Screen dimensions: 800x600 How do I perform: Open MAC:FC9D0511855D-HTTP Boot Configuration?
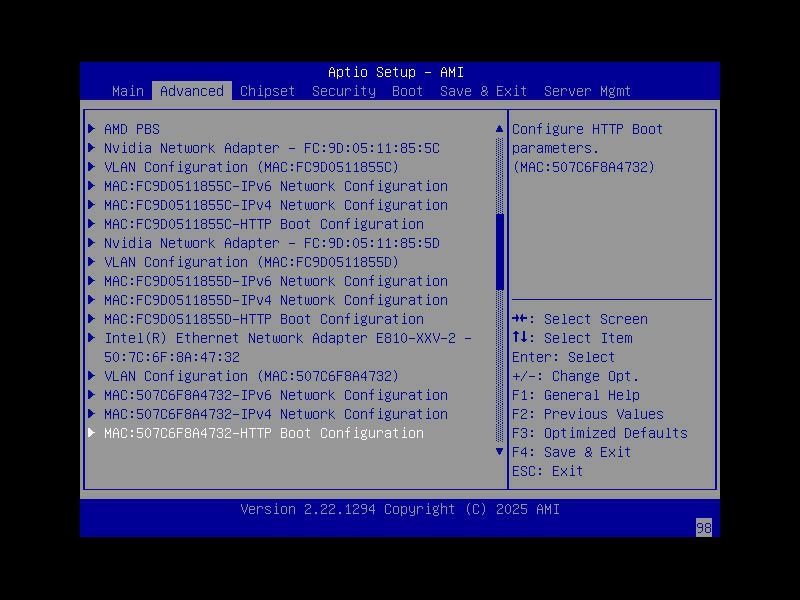264,319
